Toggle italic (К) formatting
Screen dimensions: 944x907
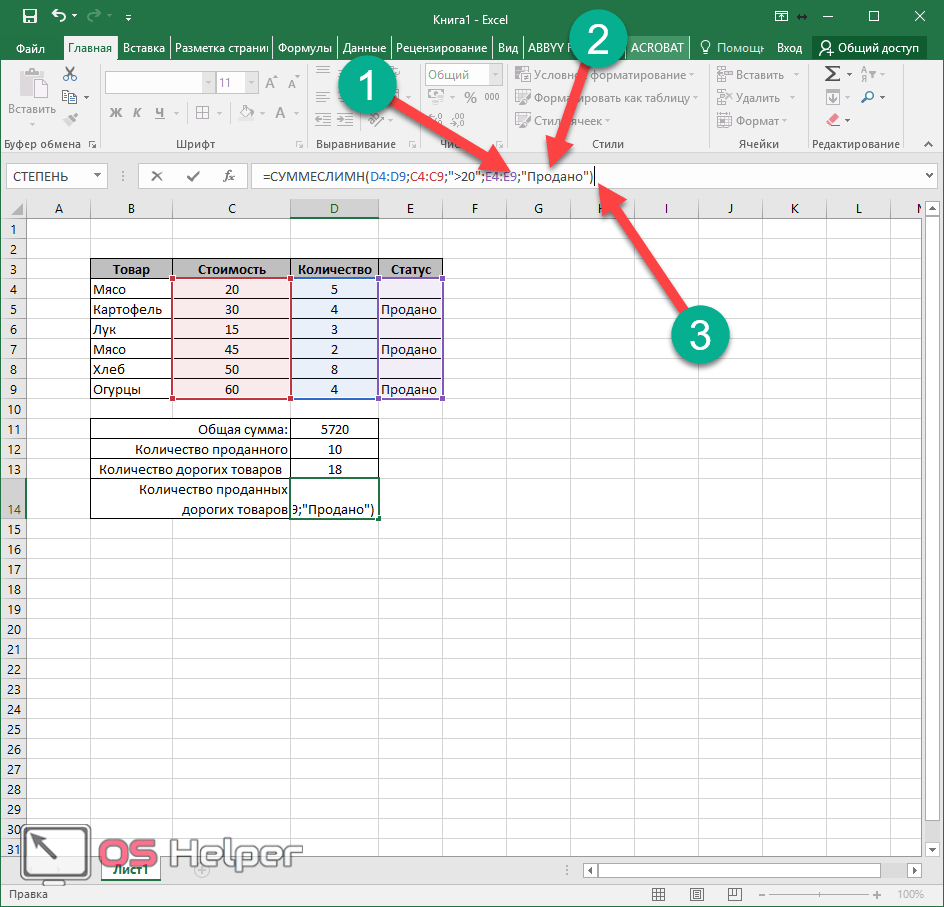point(135,113)
